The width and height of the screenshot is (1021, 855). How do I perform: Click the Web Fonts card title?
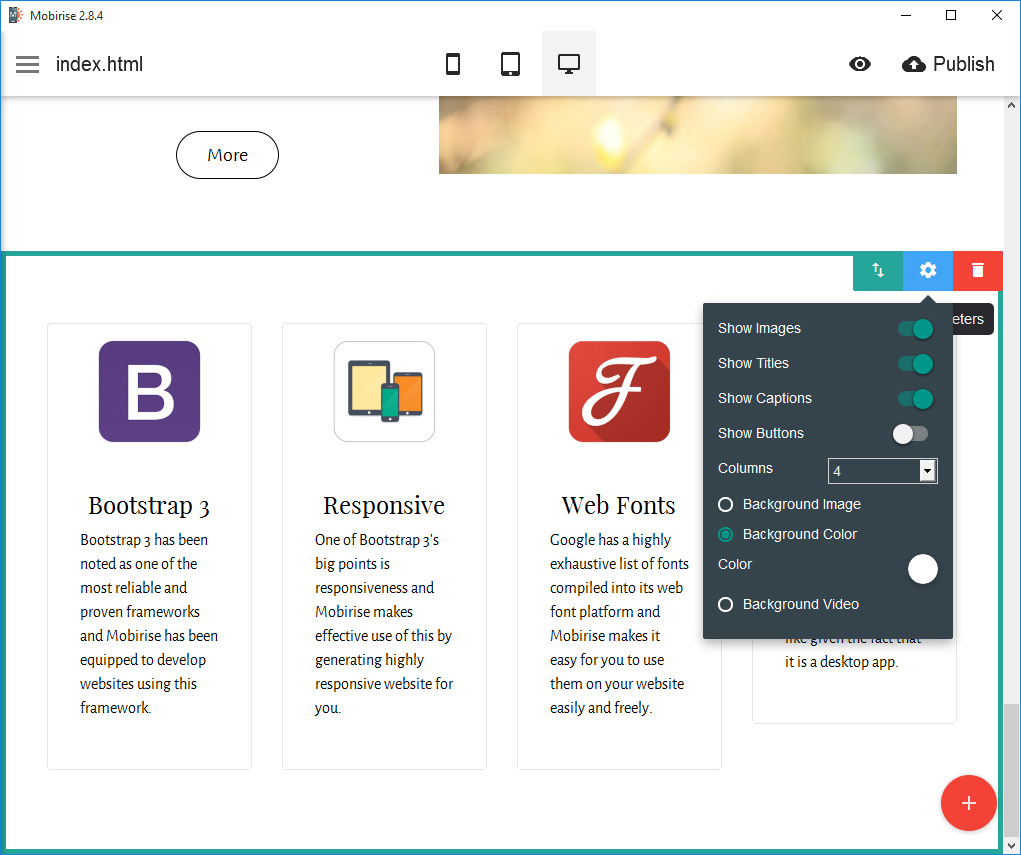point(619,505)
